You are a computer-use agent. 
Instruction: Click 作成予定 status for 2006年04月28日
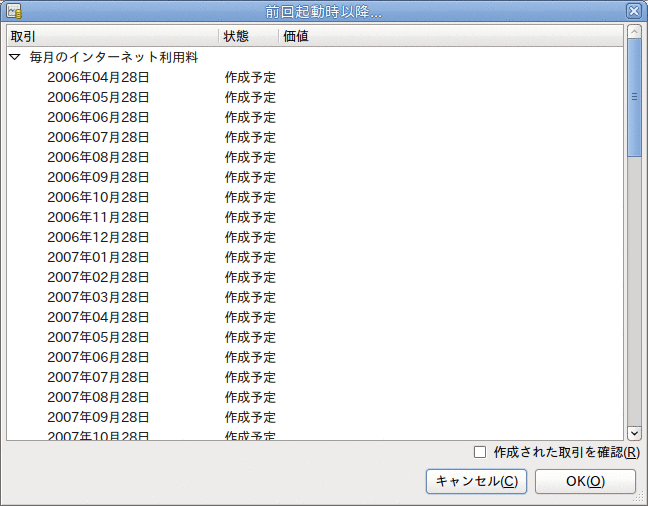click(250, 77)
